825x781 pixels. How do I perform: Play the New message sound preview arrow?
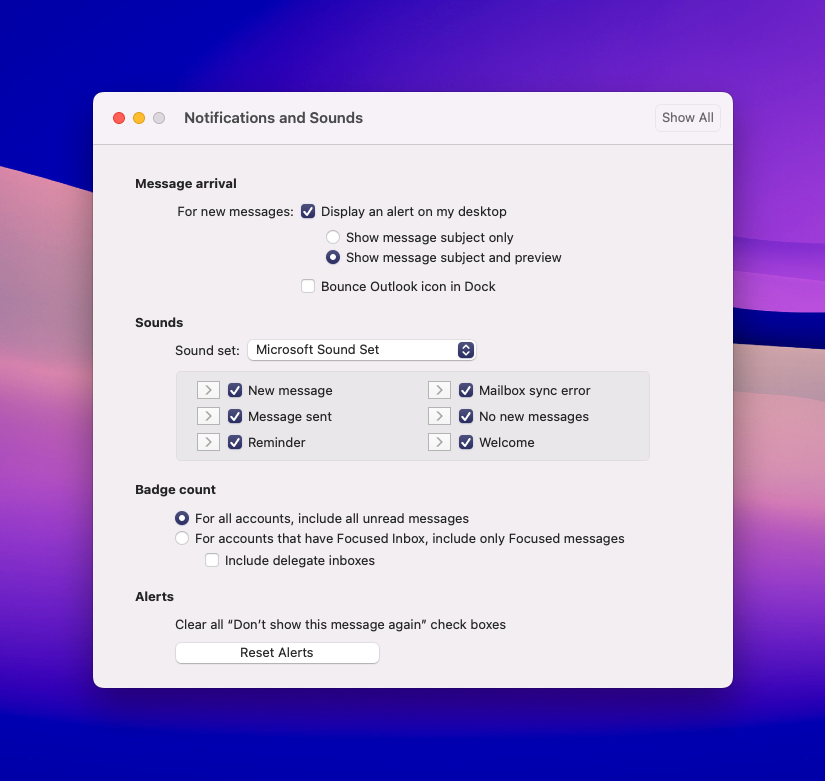(x=208, y=390)
